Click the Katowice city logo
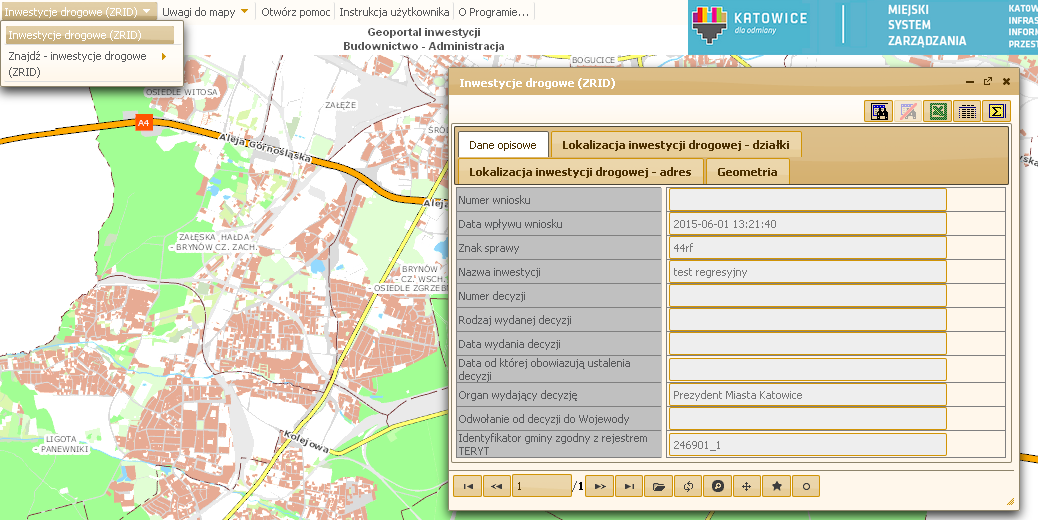 pyautogui.click(x=749, y=24)
